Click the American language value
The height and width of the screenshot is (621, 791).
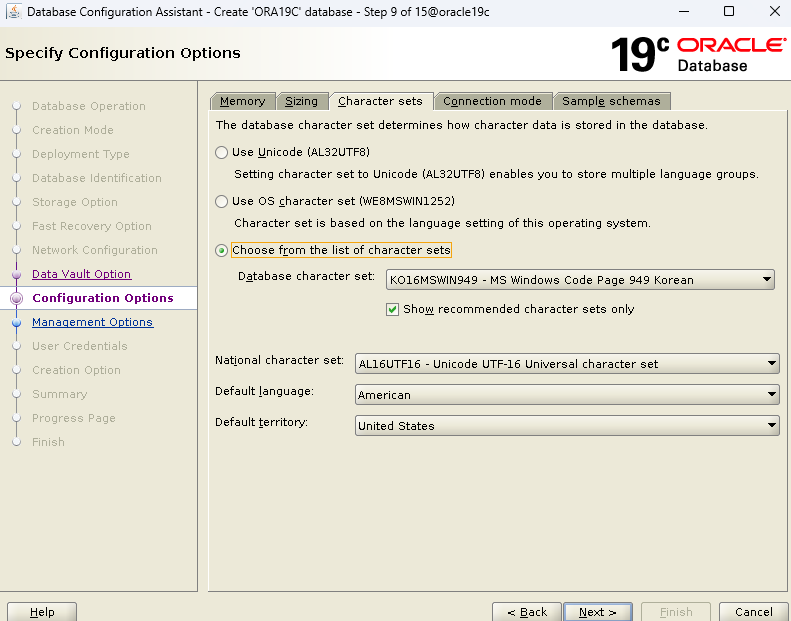pos(384,395)
